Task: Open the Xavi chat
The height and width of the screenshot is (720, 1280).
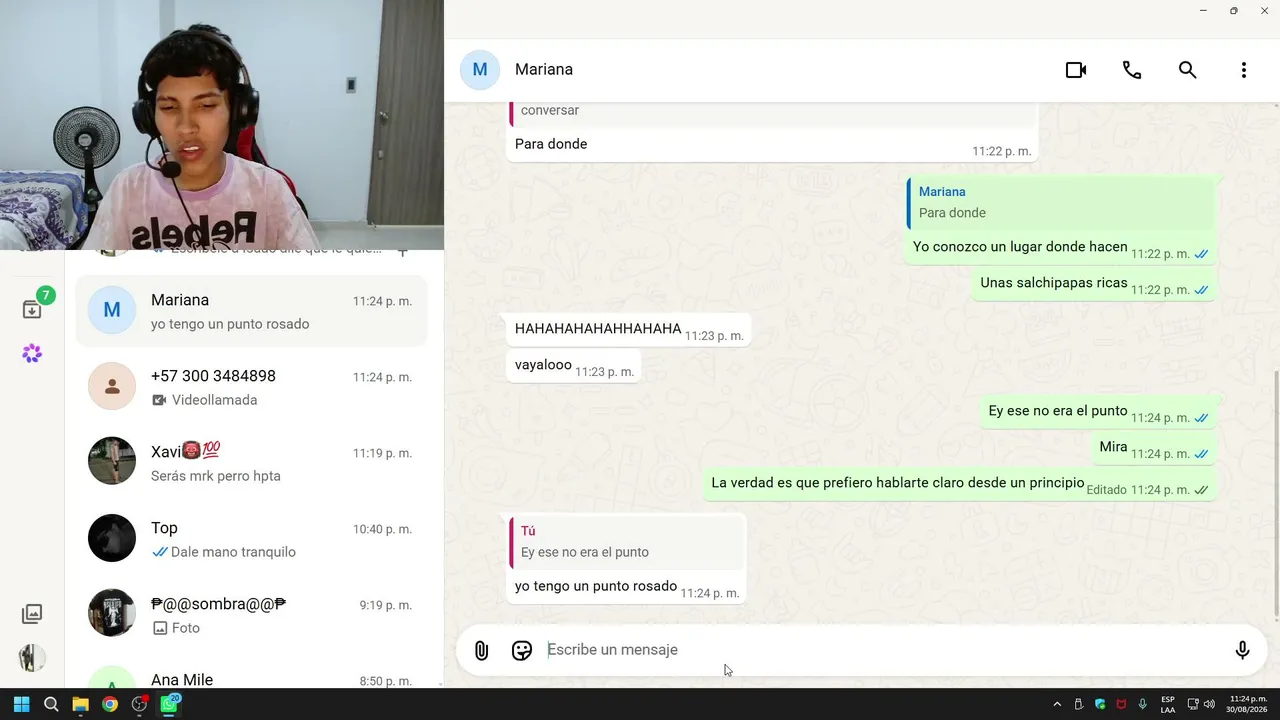Action: tap(252, 461)
